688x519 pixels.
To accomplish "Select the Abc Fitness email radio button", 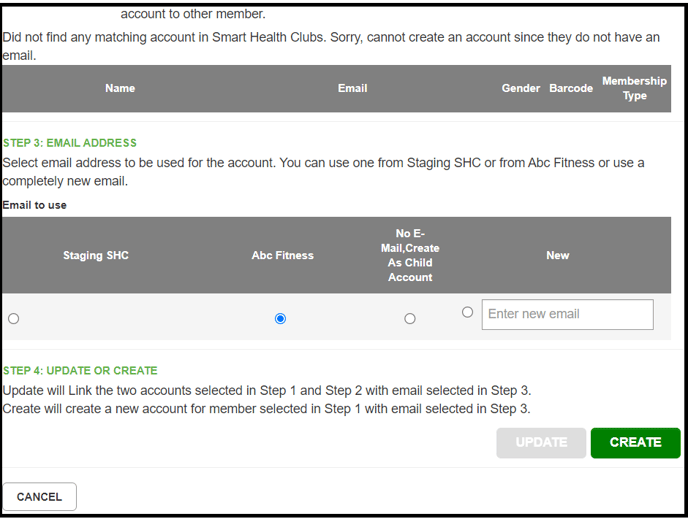I will (280, 319).
